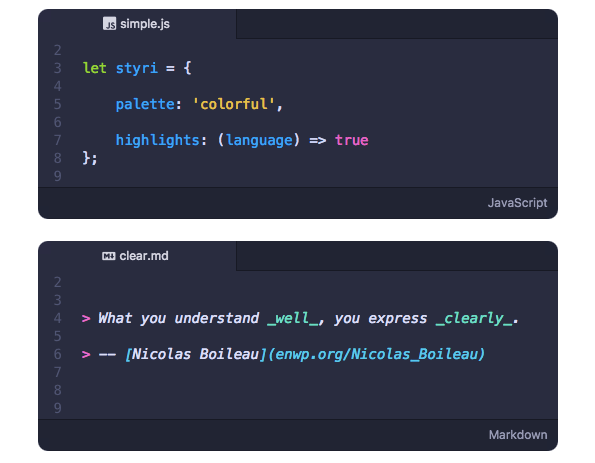Click line number 4 in clear.md gutter
The height and width of the screenshot is (463, 595).
click(x=58, y=318)
